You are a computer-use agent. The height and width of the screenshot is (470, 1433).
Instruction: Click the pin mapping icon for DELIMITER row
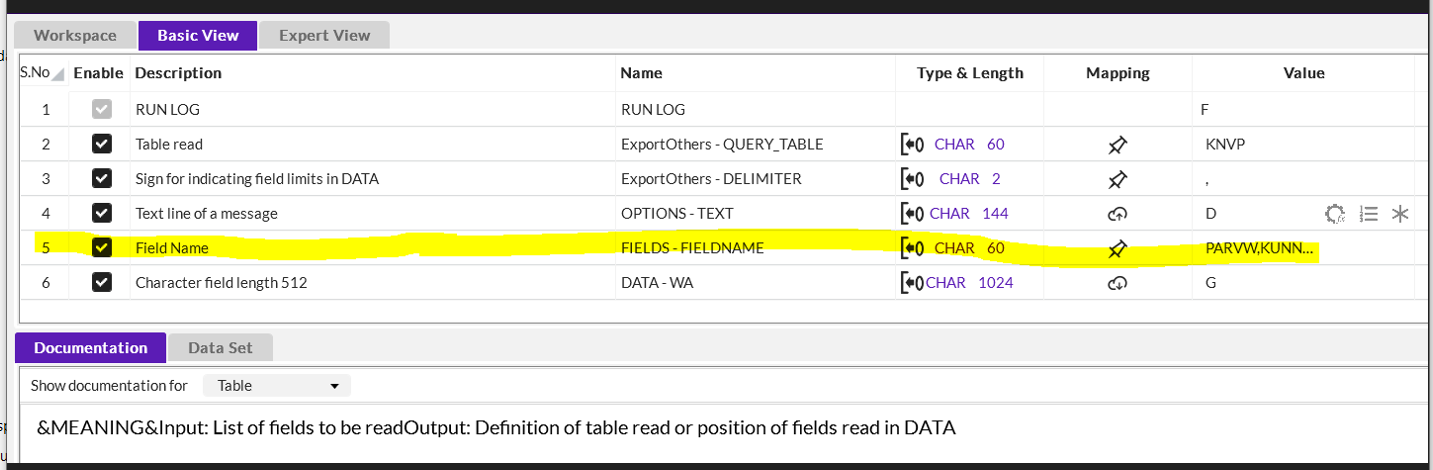(x=1118, y=180)
